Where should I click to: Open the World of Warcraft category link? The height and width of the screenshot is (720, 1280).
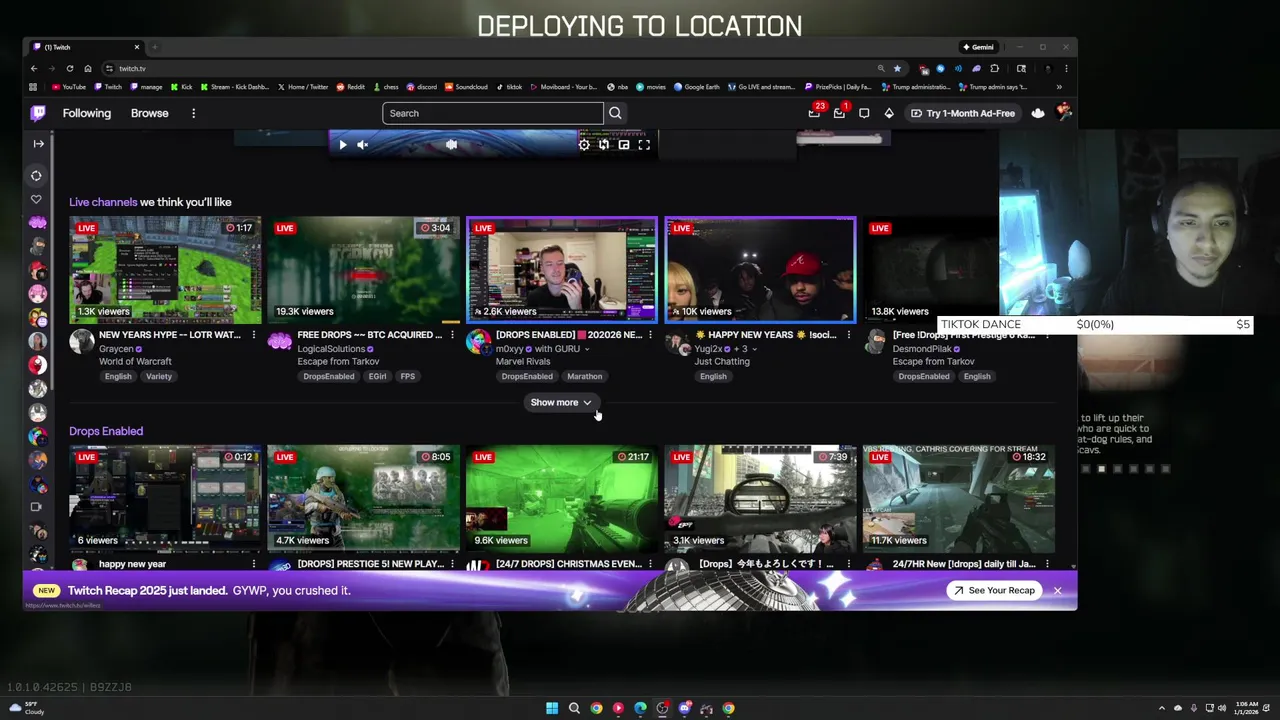135,361
